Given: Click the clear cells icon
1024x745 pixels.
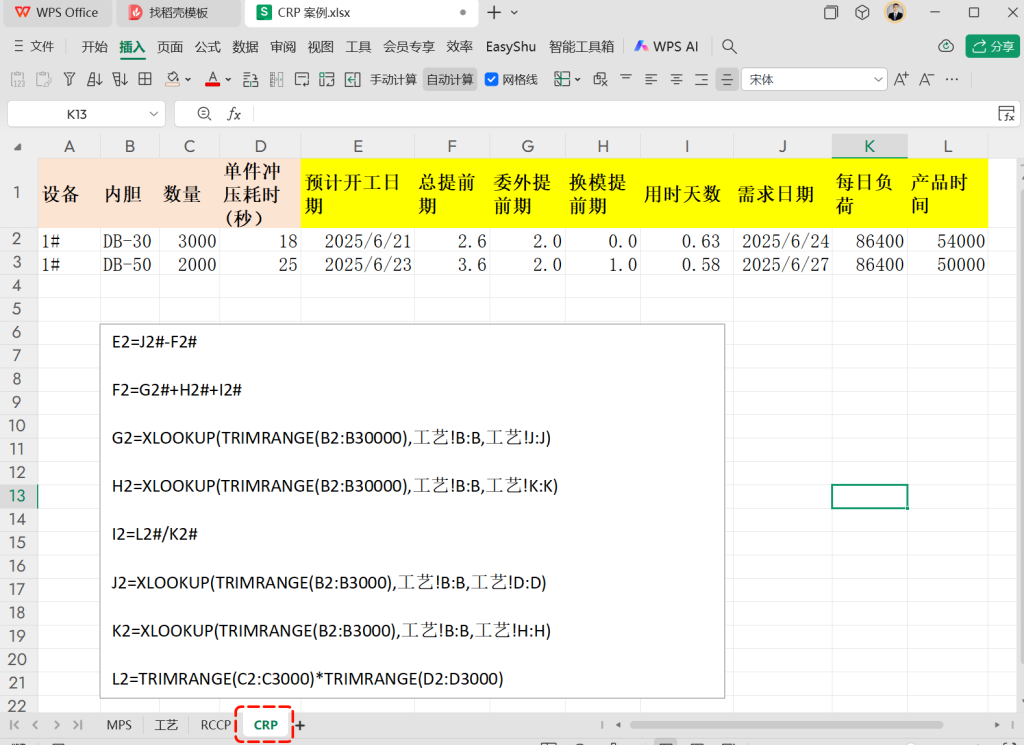Looking at the screenshot, I should pyautogui.click(x=600, y=80).
